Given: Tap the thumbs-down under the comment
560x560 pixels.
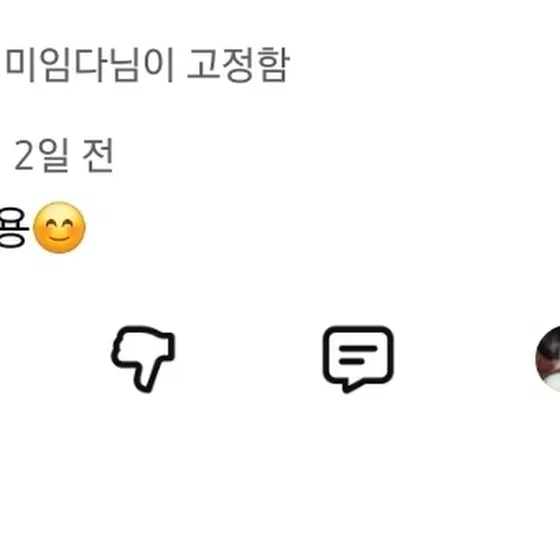Looking at the screenshot, I should pyautogui.click(x=143, y=359).
